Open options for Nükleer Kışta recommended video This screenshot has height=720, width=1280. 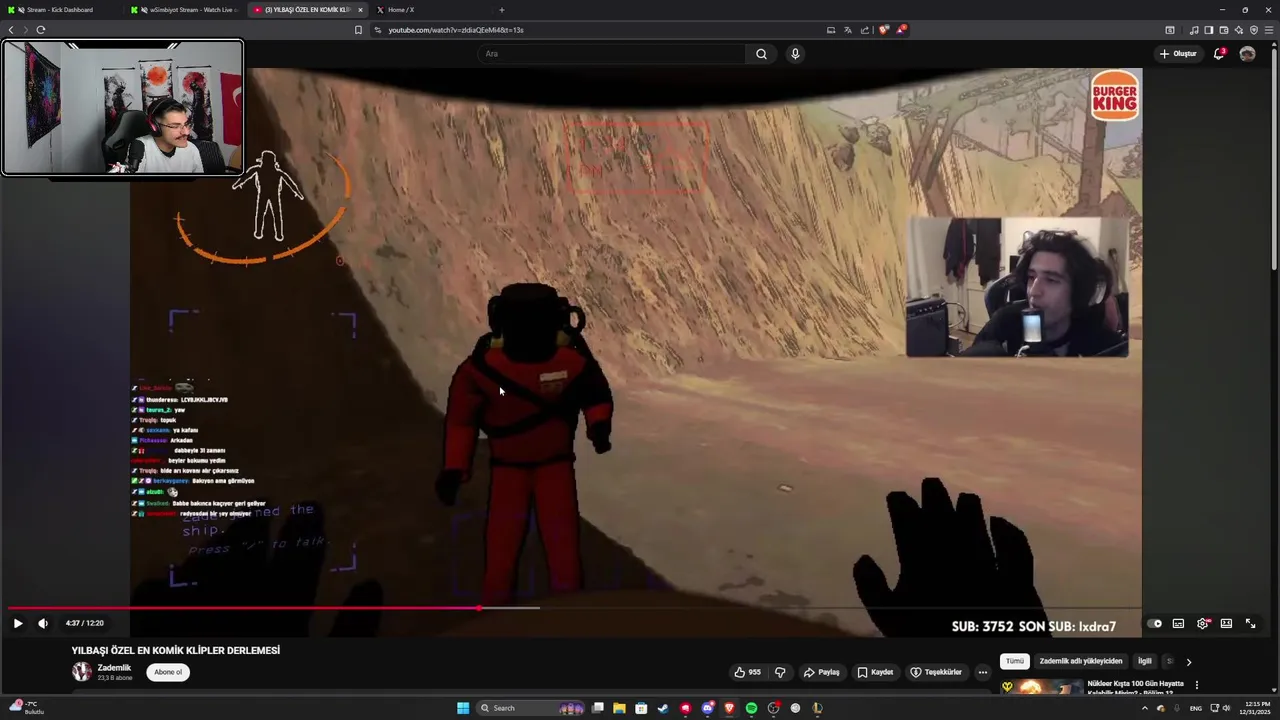[x=1196, y=685]
